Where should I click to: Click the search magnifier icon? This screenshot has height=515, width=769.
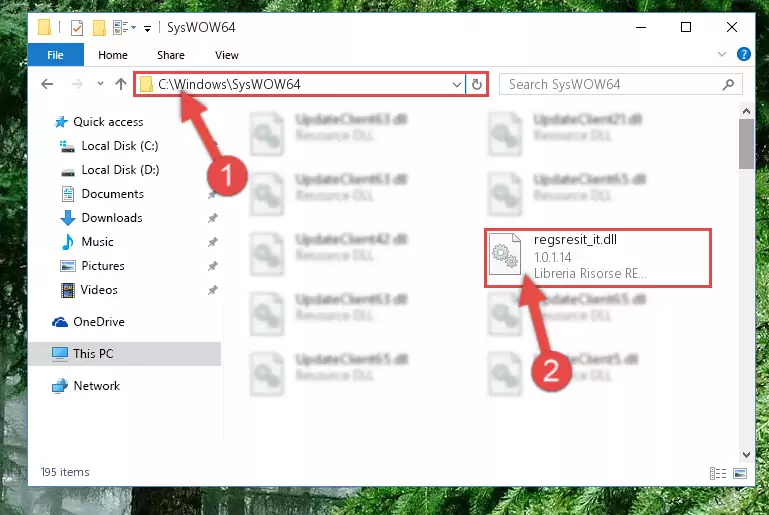click(728, 84)
